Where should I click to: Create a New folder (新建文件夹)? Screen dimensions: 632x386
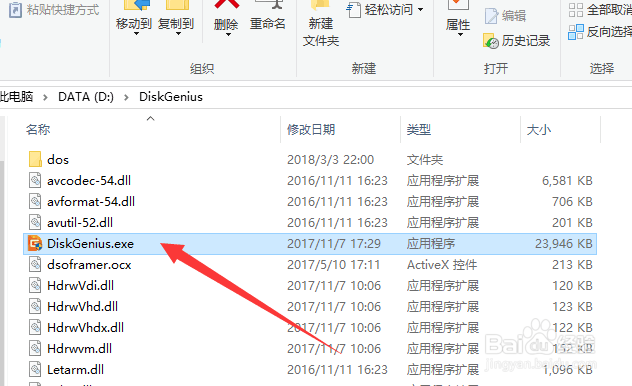[321, 24]
